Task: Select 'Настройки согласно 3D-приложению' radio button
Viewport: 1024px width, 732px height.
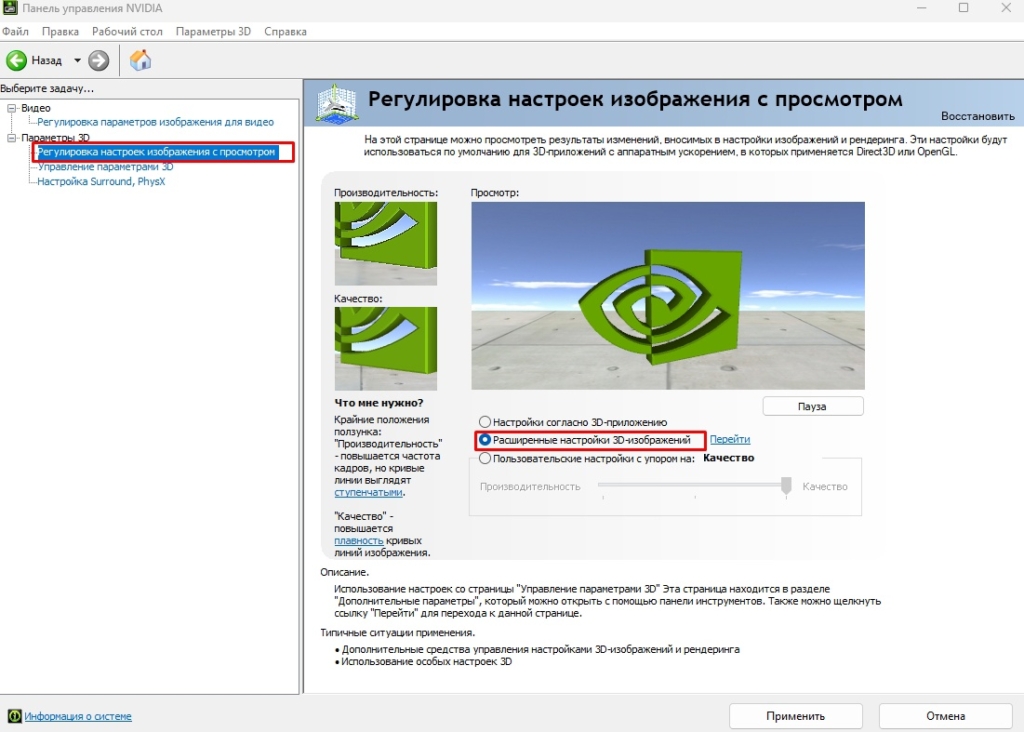Action: [x=485, y=422]
